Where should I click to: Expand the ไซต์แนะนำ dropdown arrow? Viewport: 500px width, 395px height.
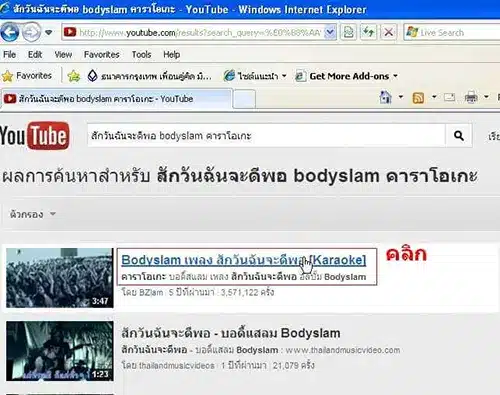(284, 76)
